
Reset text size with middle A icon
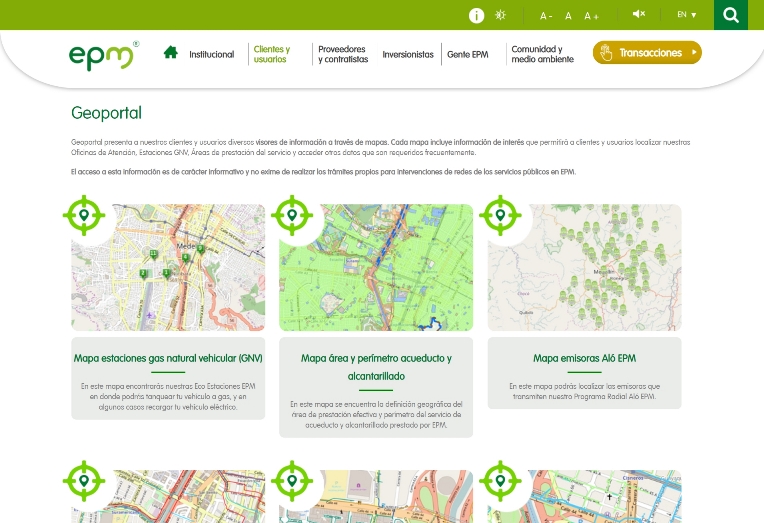568,16
